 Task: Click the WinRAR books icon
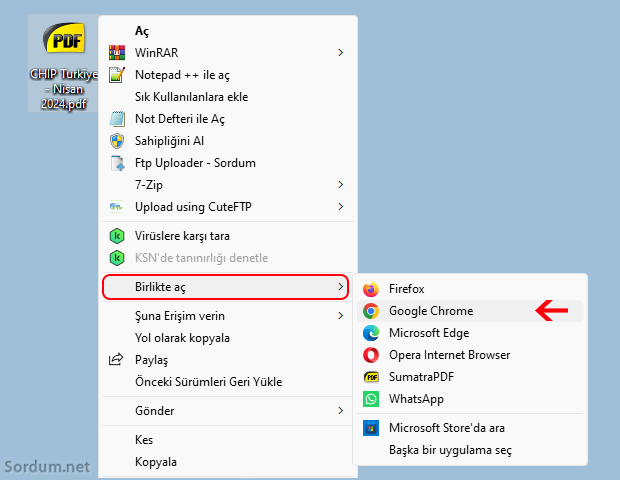pyautogui.click(x=117, y=53)
